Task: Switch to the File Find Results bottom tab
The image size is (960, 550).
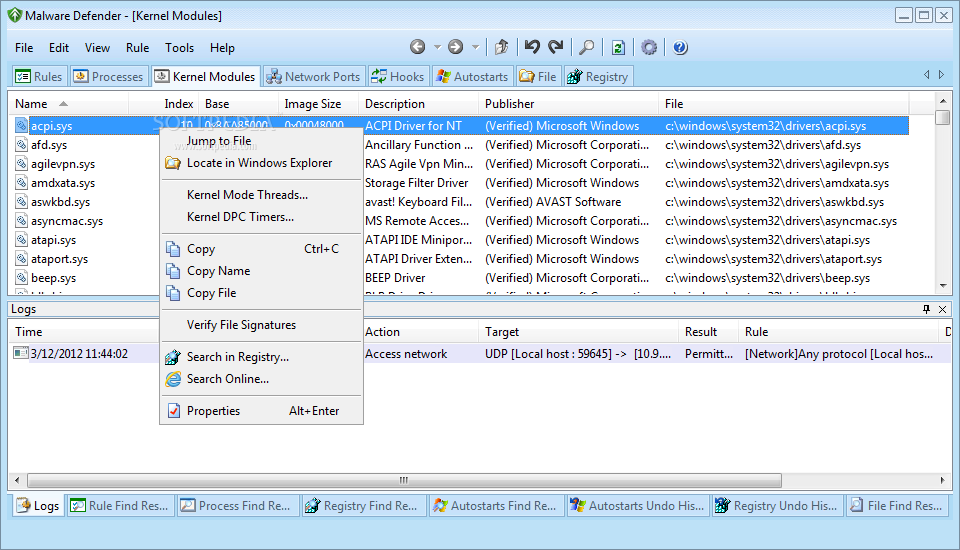Action: (897, 505)
